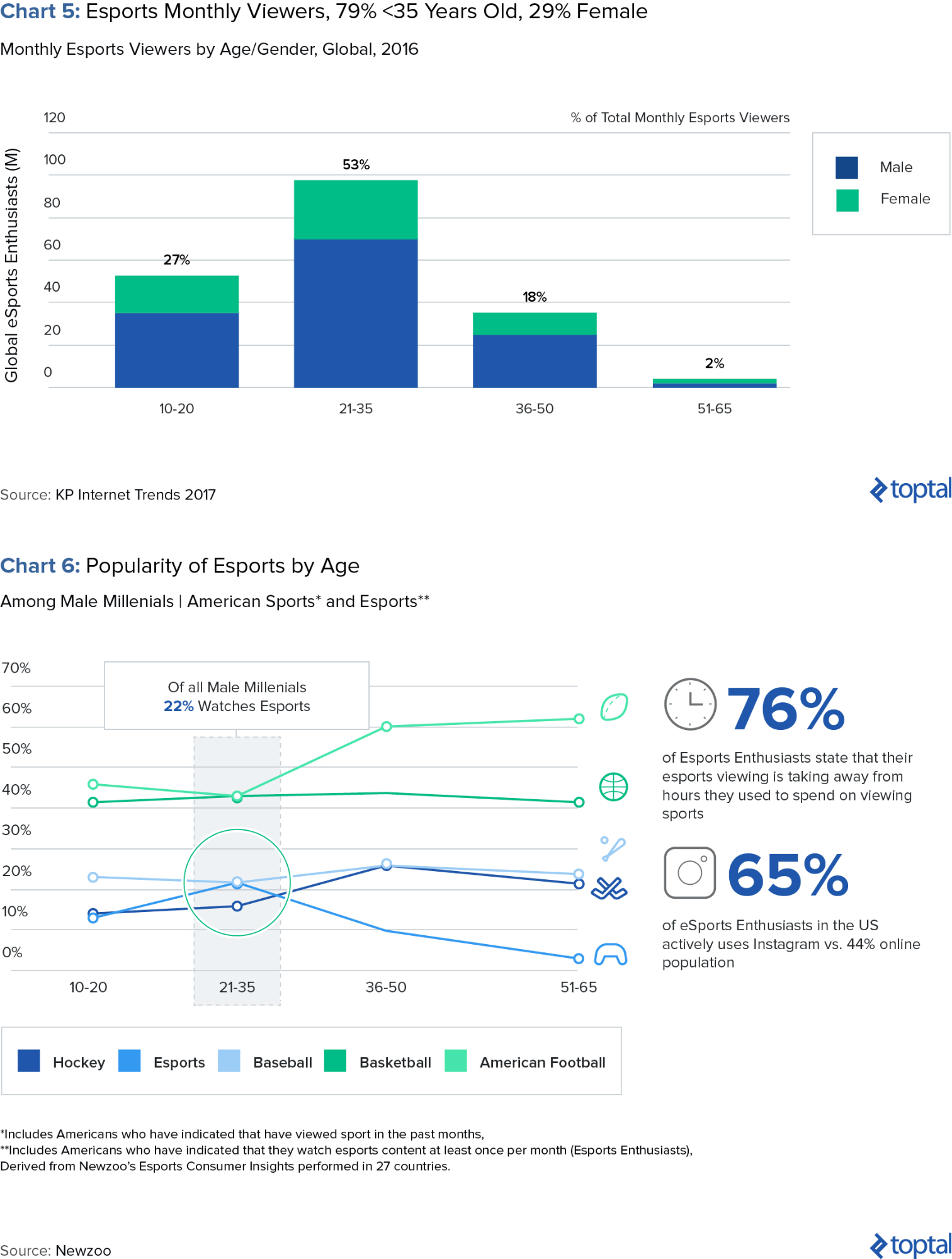
Task: Click the Toptal logo under Chart 5
Action: [x=910, y=490]
